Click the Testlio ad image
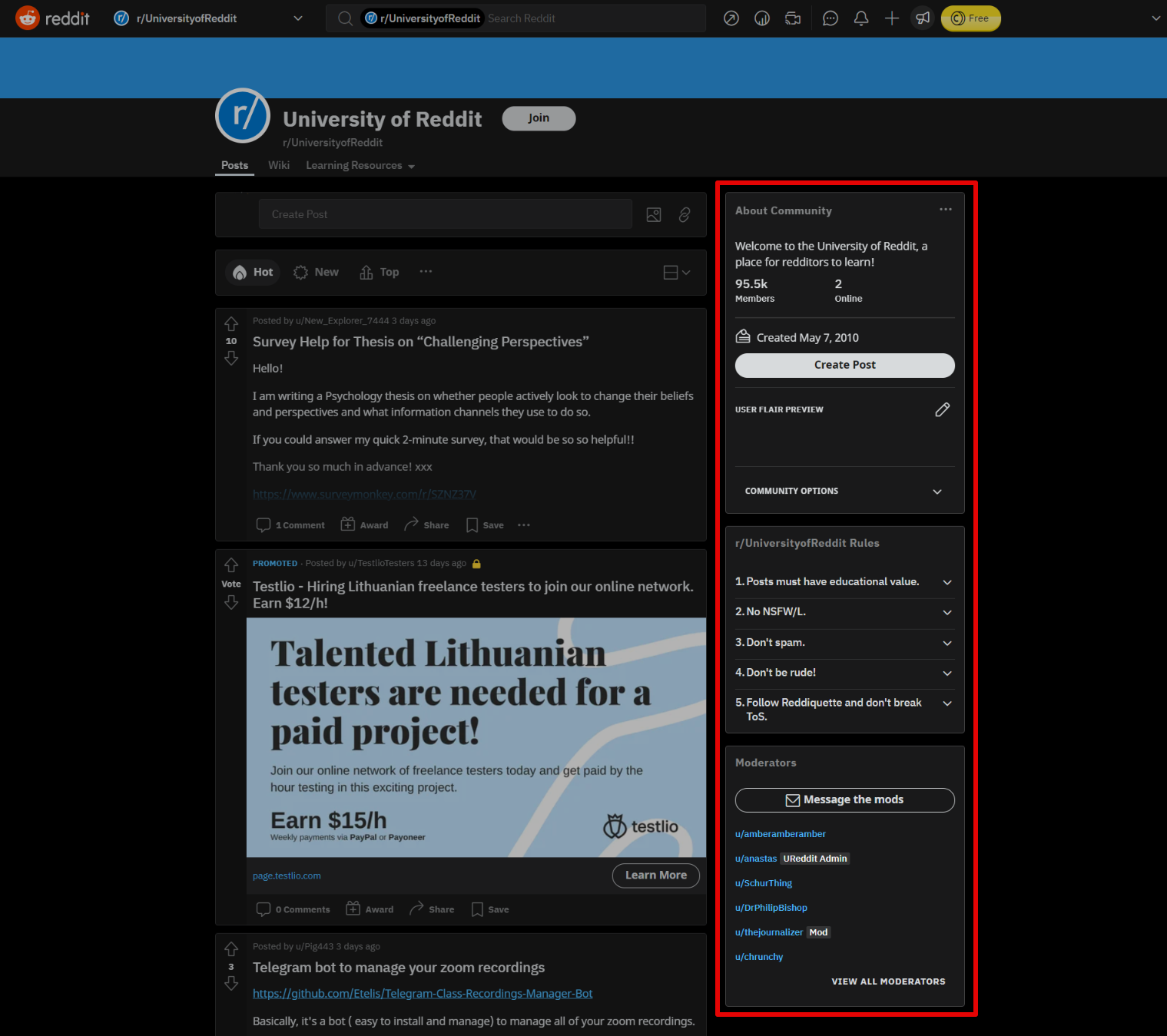Screen dimensions: 1167x1036 pos(476,737)
